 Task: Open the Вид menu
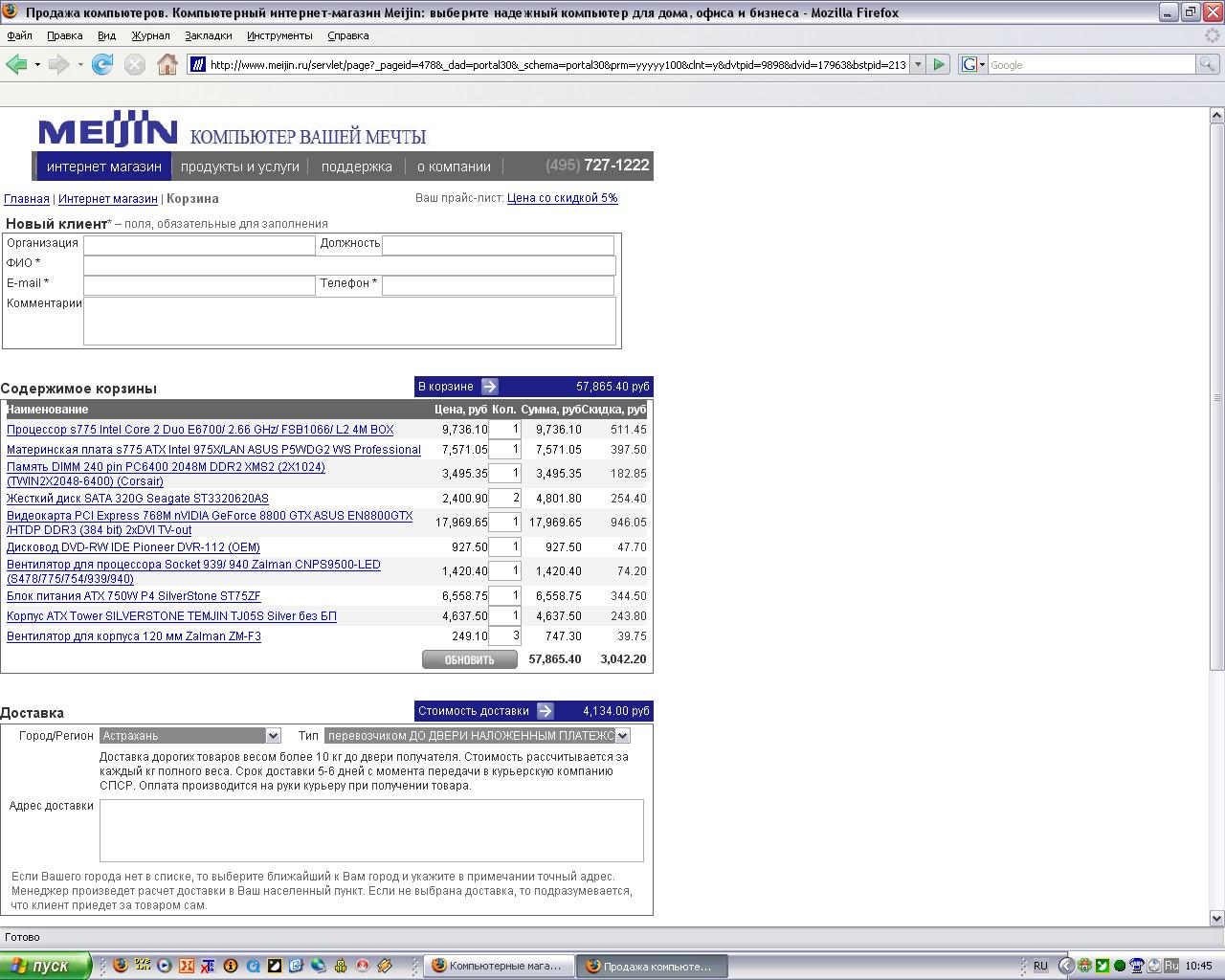pyautogui.click(x=106, y=35)
